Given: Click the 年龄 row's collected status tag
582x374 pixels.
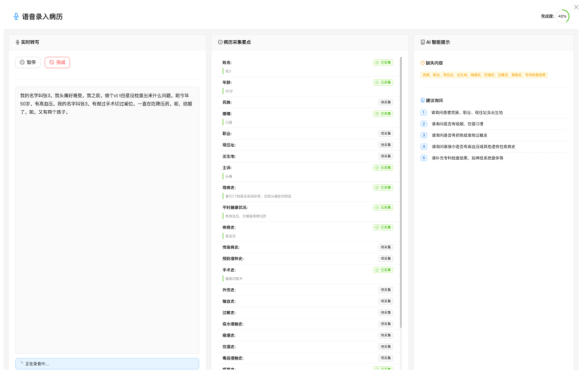Looking at the screenshot, I should click(383, 82).
